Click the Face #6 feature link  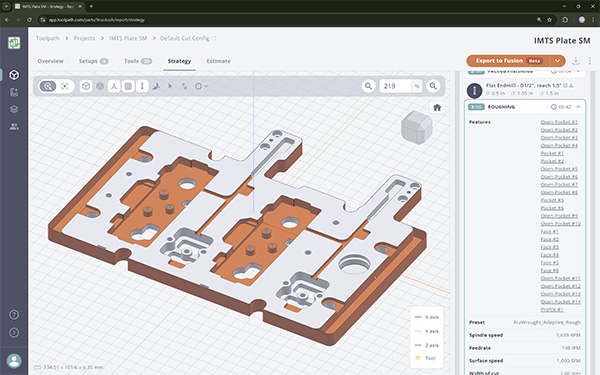click(x=549, y=271)
